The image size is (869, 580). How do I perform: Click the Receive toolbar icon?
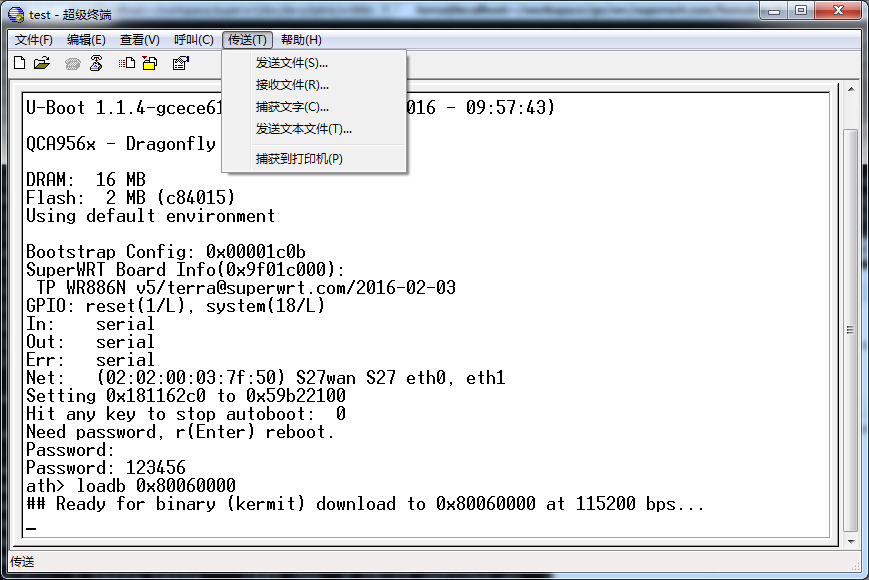point(150,63)
